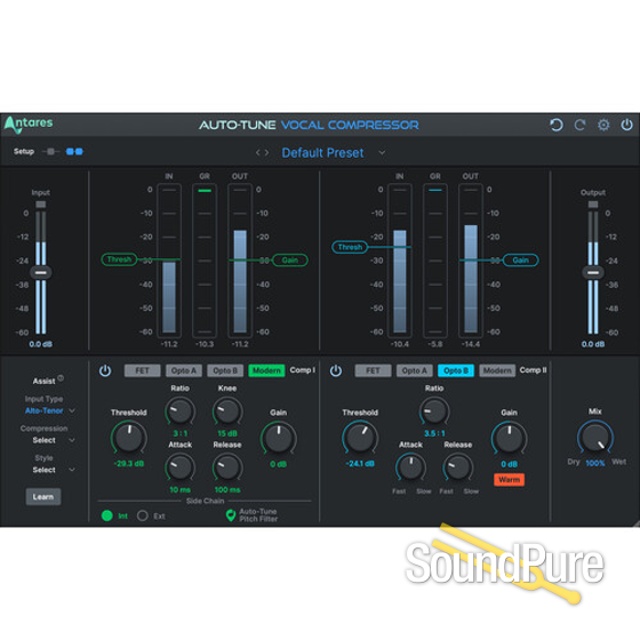Click Comp I threshold -29.3 dB value
Screen dimensions: 640x640
tap(129, 464)
